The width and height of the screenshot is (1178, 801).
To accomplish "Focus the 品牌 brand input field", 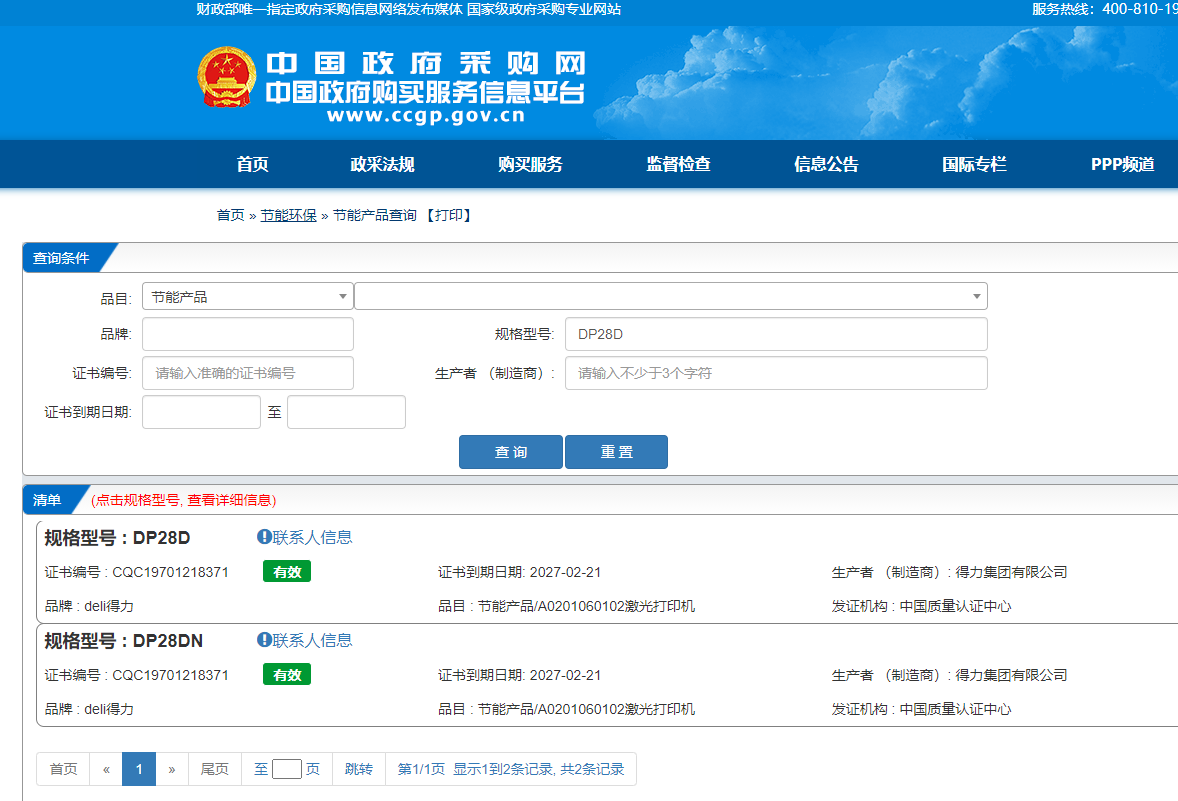I will (248, 334).
